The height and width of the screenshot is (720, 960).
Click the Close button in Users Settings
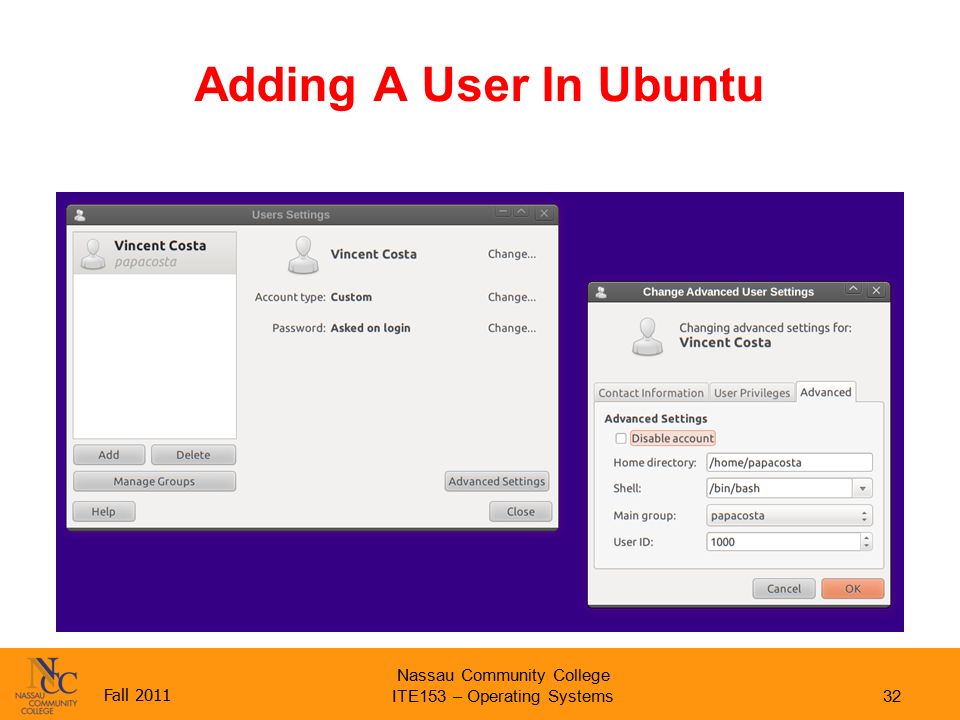[520, 511]
